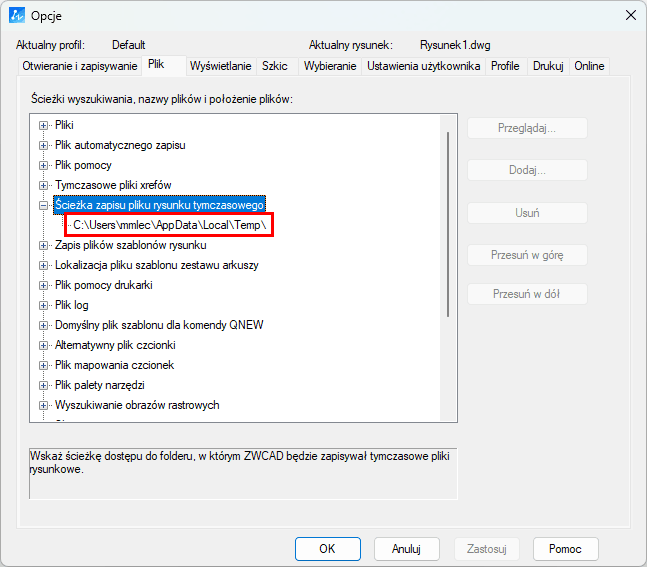Switch to the Drukuj tab
The image size is (647, 567).
click(x=548, y=66)
